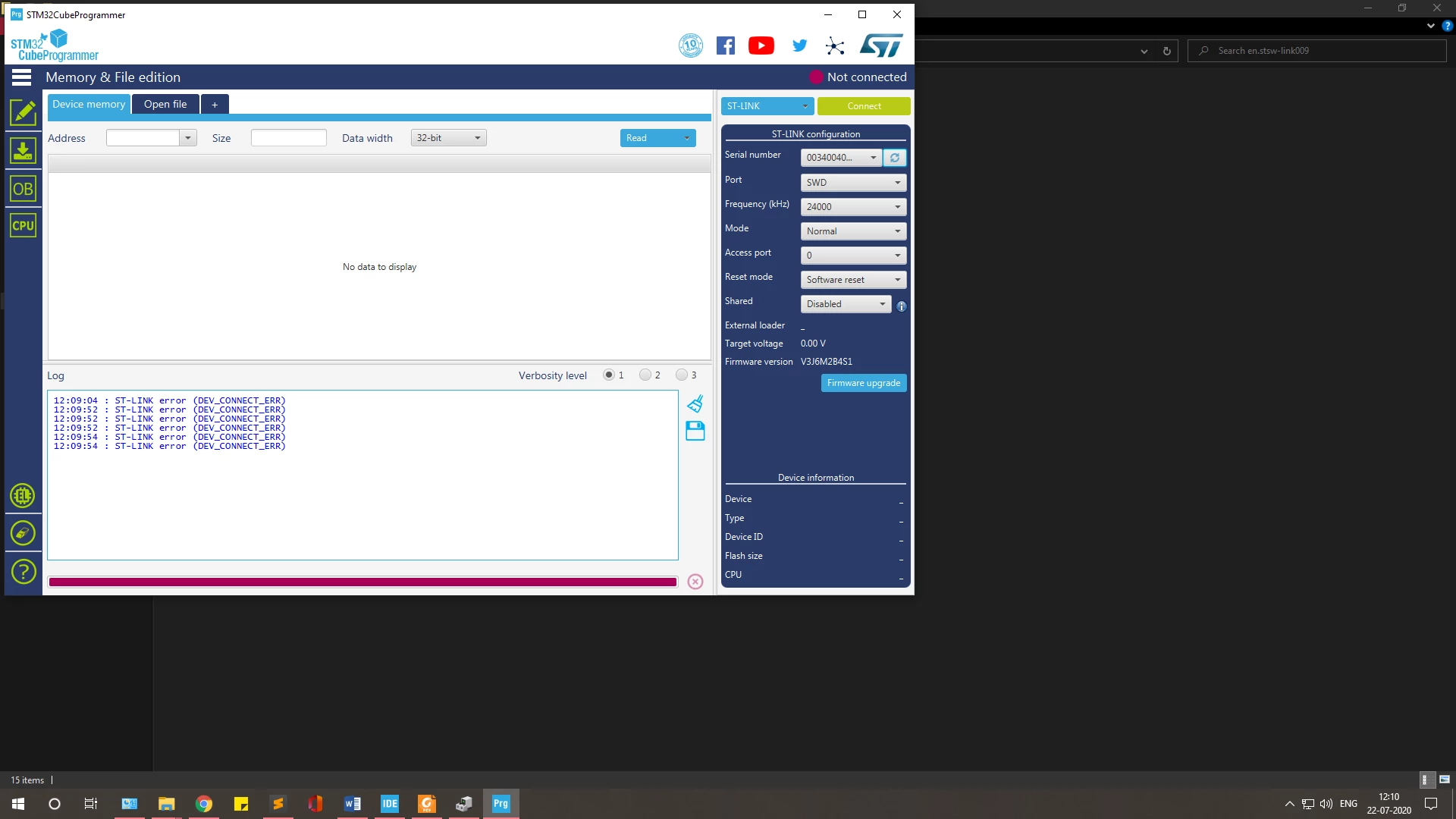Clear the log with the brush icon
This screenshot has width=1456, height=819.
[695, 403]
